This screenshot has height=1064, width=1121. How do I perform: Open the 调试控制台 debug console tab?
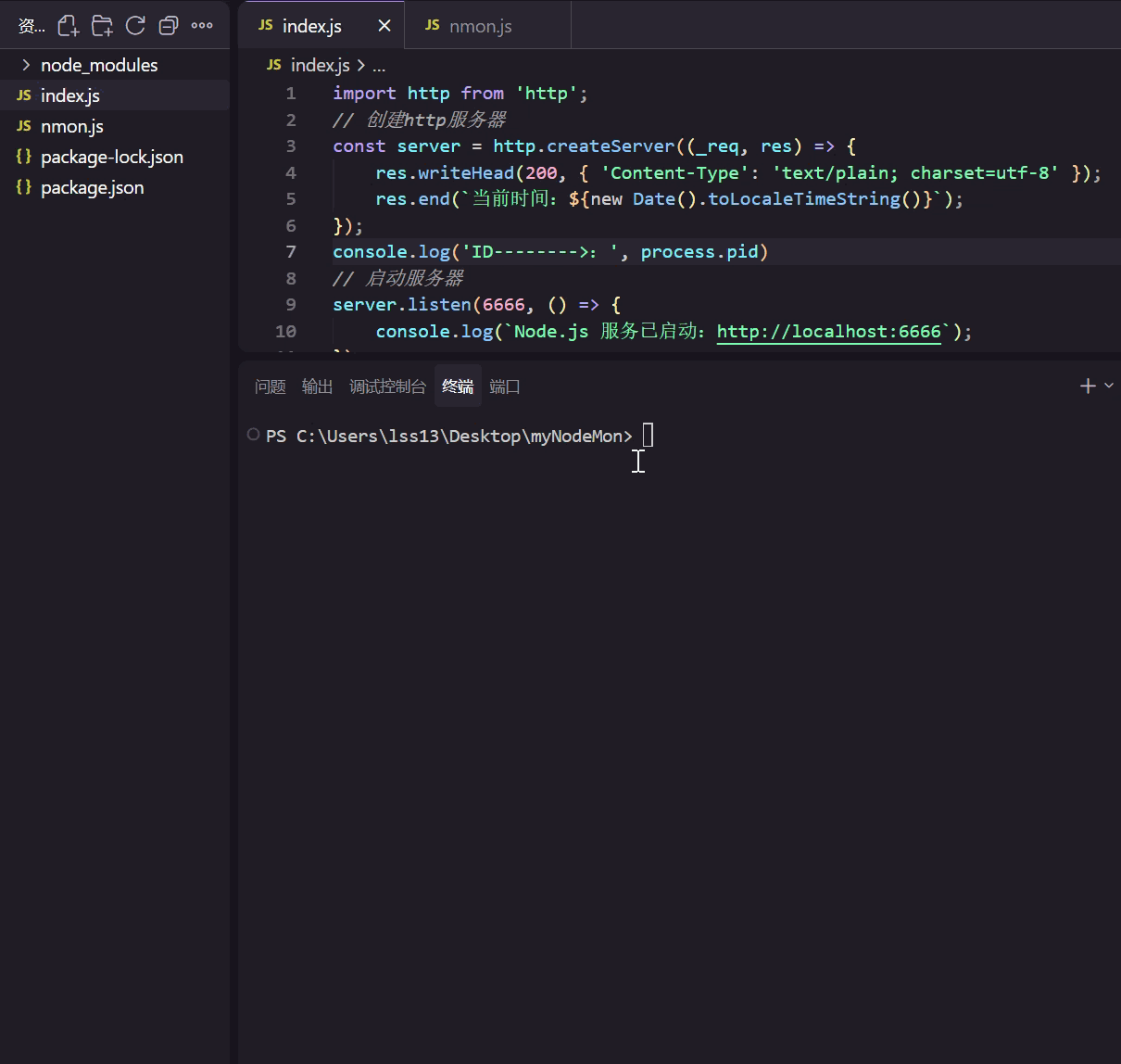(x=387, y=386)
